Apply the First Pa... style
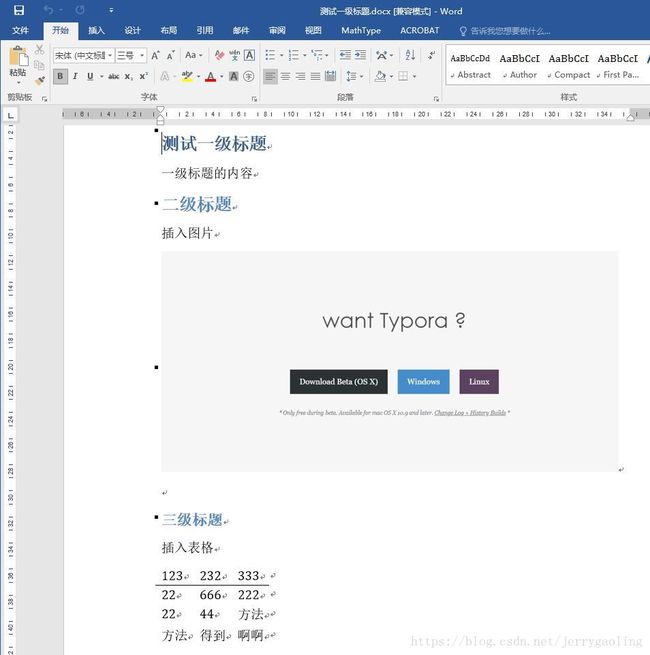 point(618,66)
